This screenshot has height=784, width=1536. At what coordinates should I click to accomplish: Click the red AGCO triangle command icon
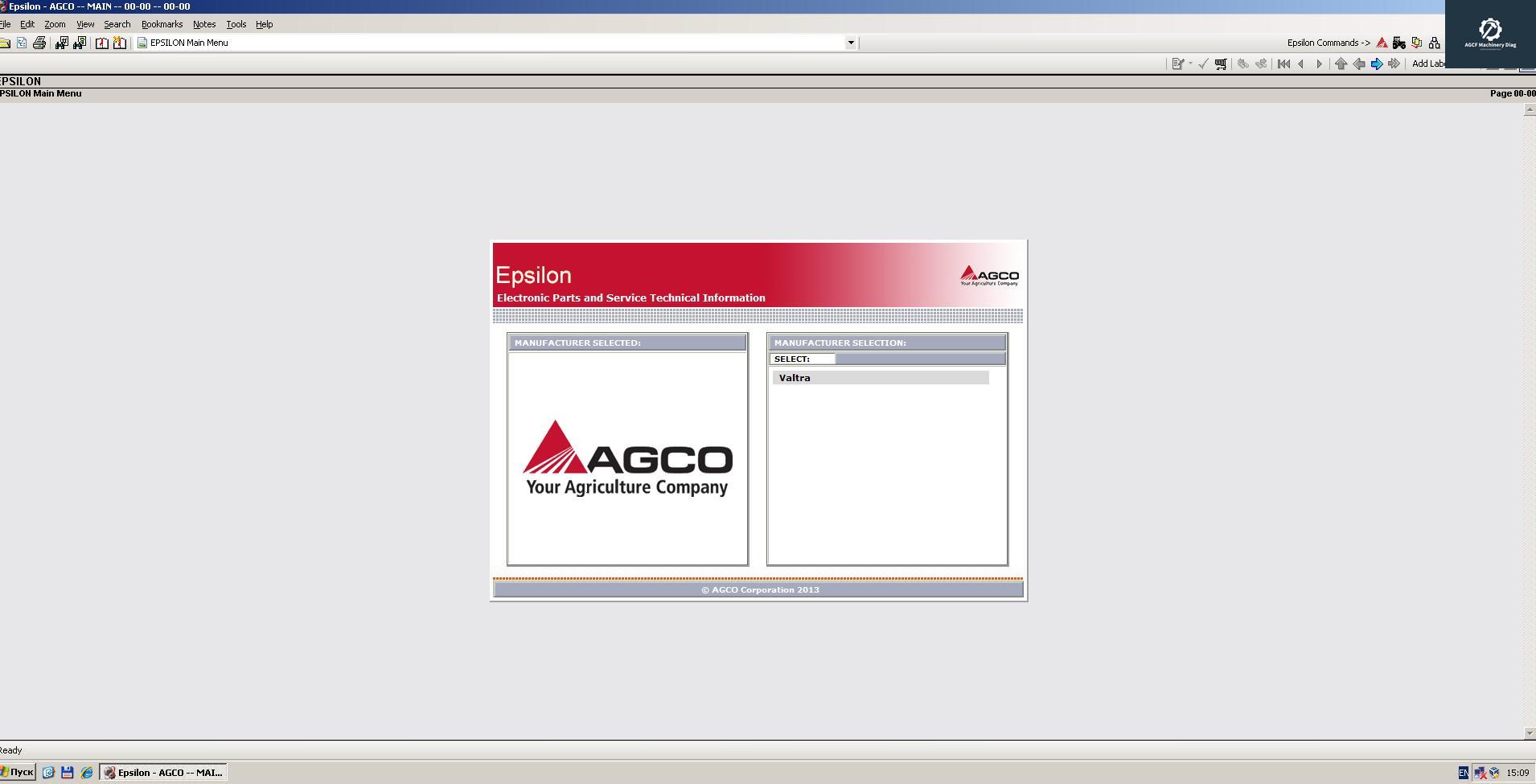[1382, 43]
